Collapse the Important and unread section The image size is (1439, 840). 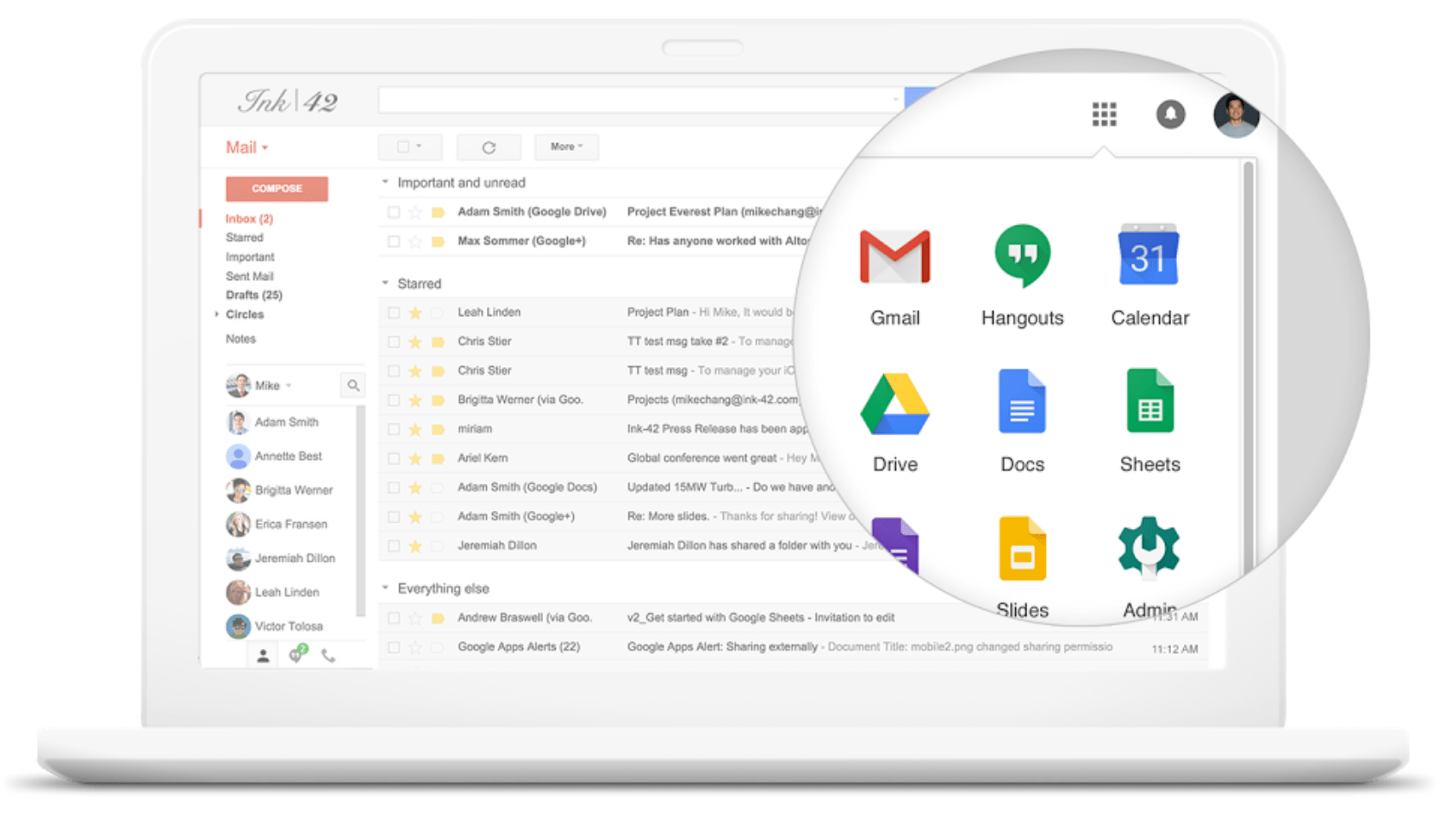[x=385, y=183]
